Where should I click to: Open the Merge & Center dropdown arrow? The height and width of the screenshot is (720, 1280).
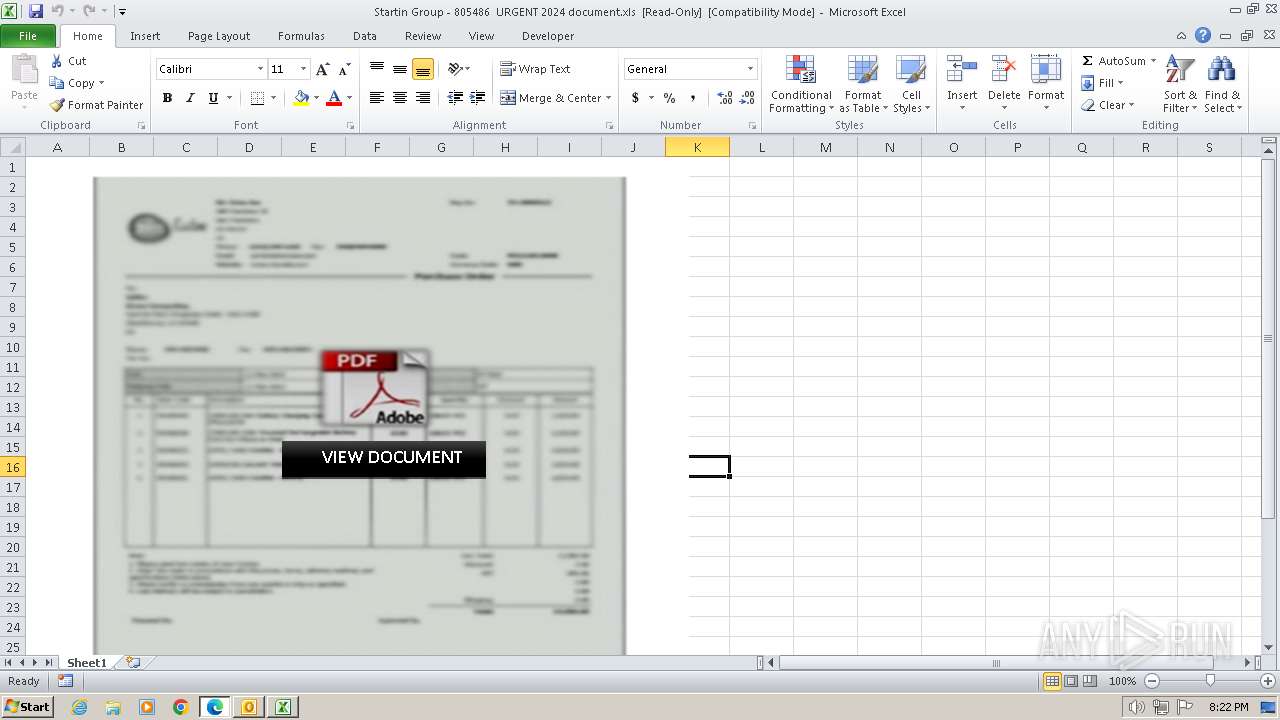(610, 98)
